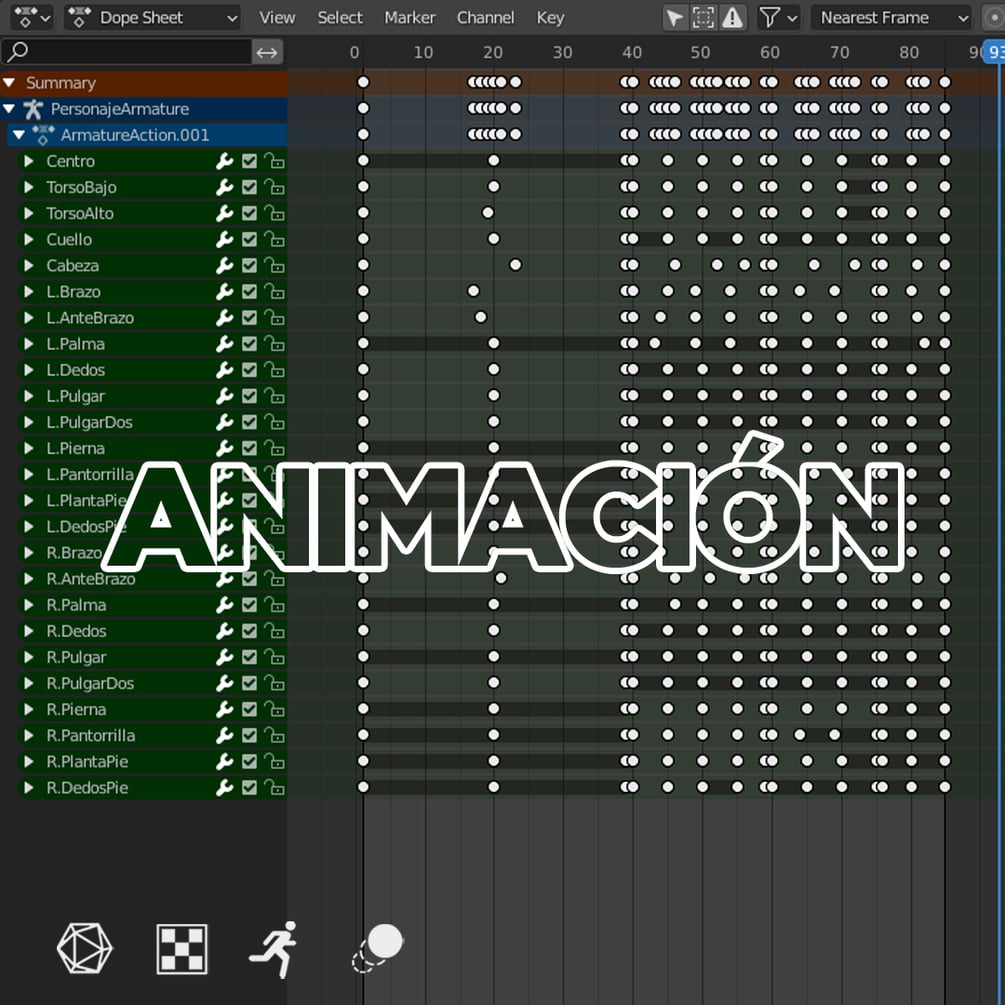Click the invert filter arrows button
The width and height of the screenshot is (1005, 1005).
coord(267,52)
